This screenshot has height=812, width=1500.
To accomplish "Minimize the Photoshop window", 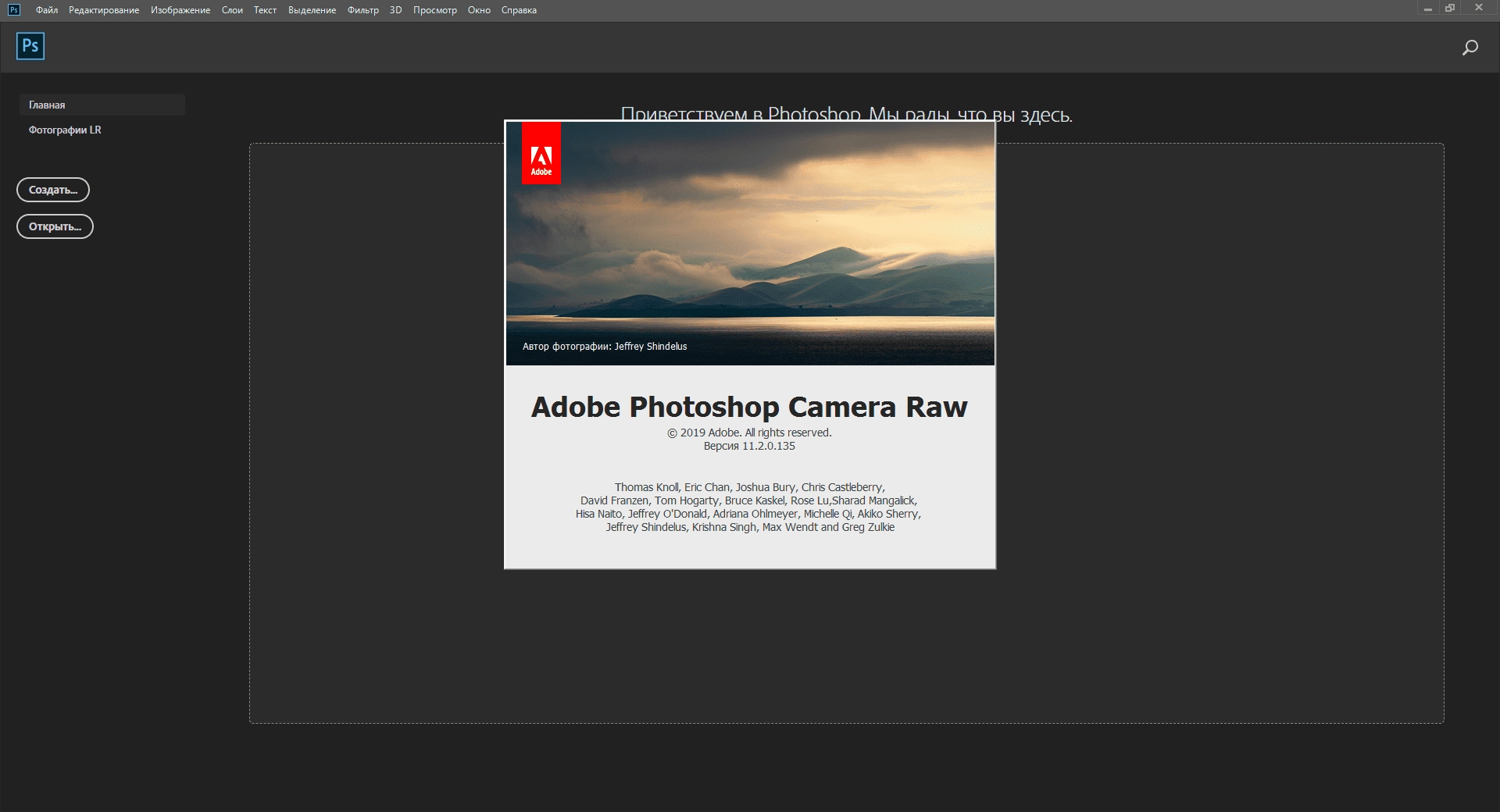I will pos(1427,9).
